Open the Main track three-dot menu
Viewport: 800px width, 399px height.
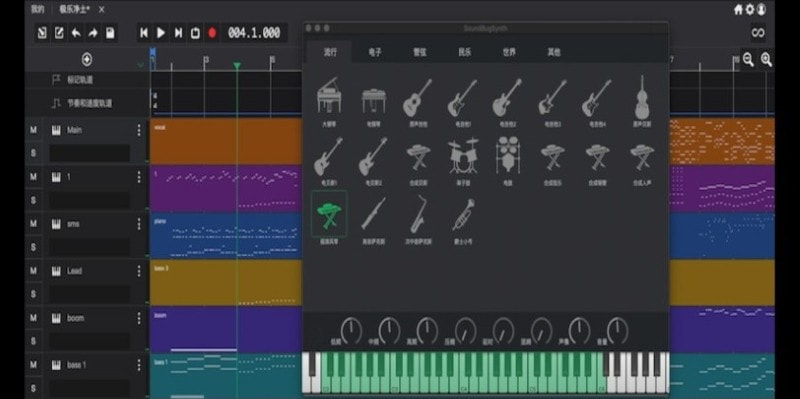(138, 131)
